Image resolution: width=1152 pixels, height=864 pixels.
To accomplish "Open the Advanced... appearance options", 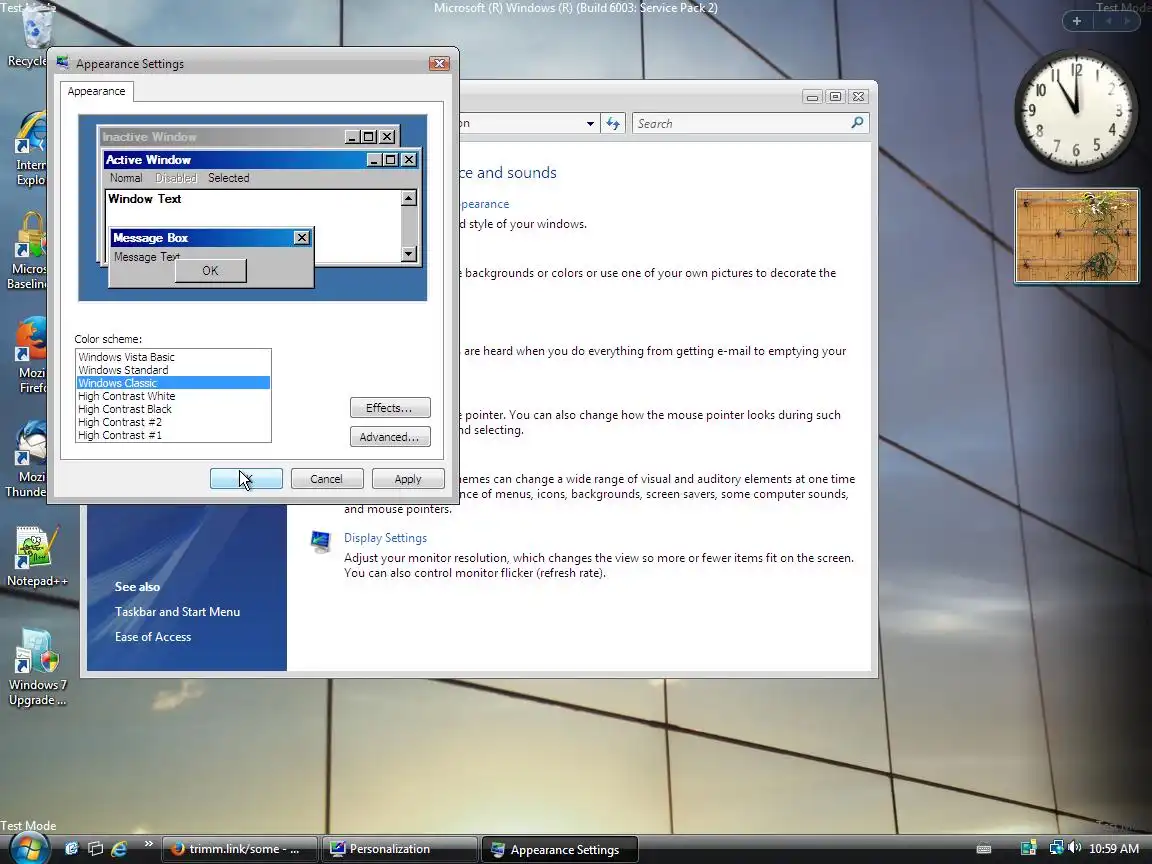I will coord(390,437).
